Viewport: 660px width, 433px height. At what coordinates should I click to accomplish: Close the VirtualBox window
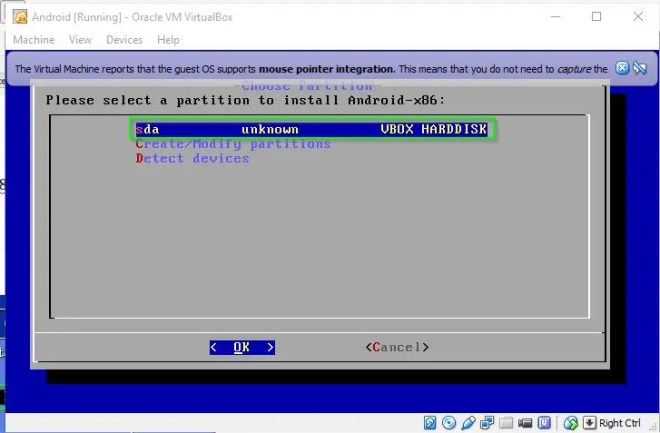638,16
